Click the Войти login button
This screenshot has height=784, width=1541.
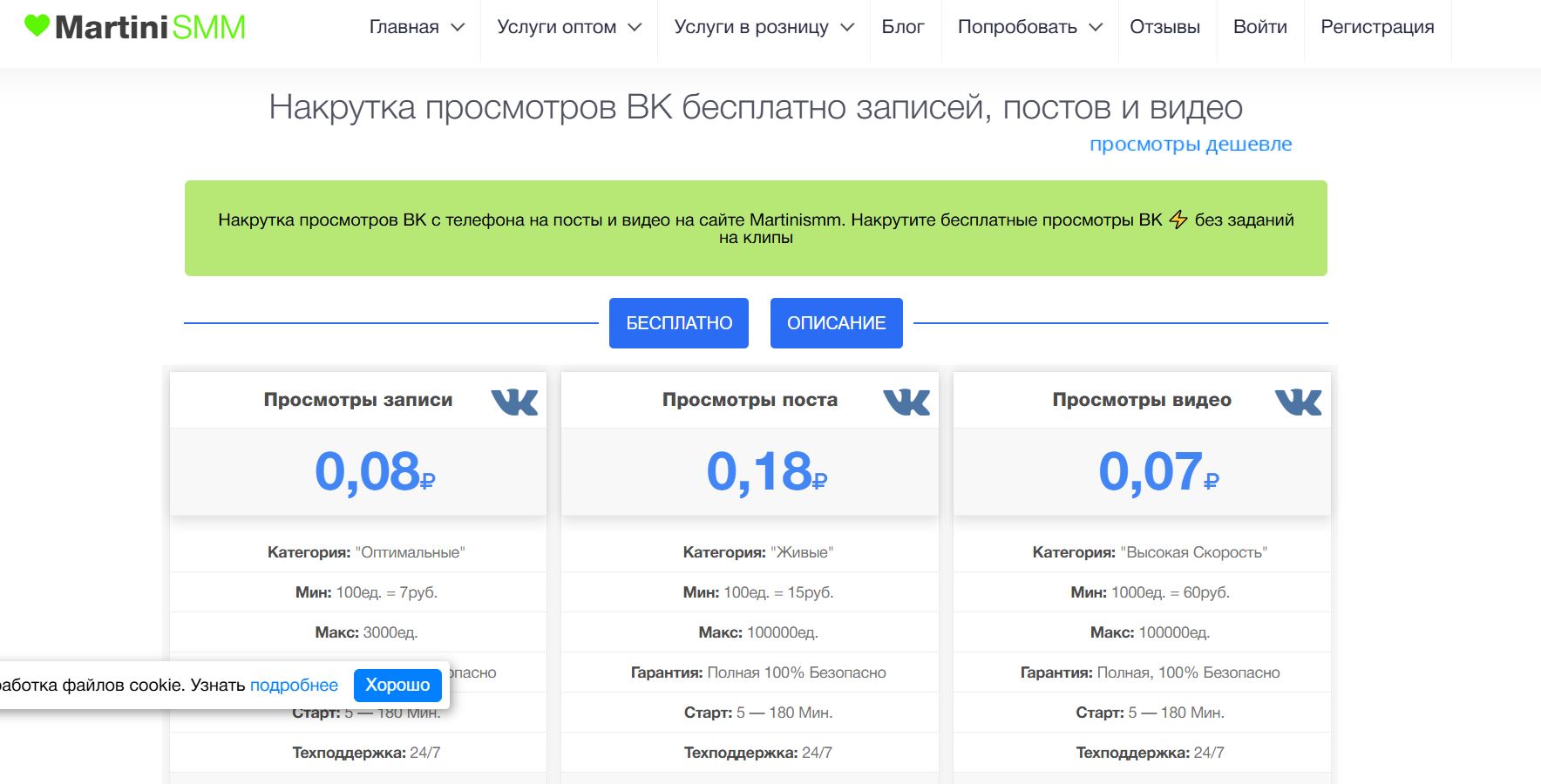tap(1259, 27)
